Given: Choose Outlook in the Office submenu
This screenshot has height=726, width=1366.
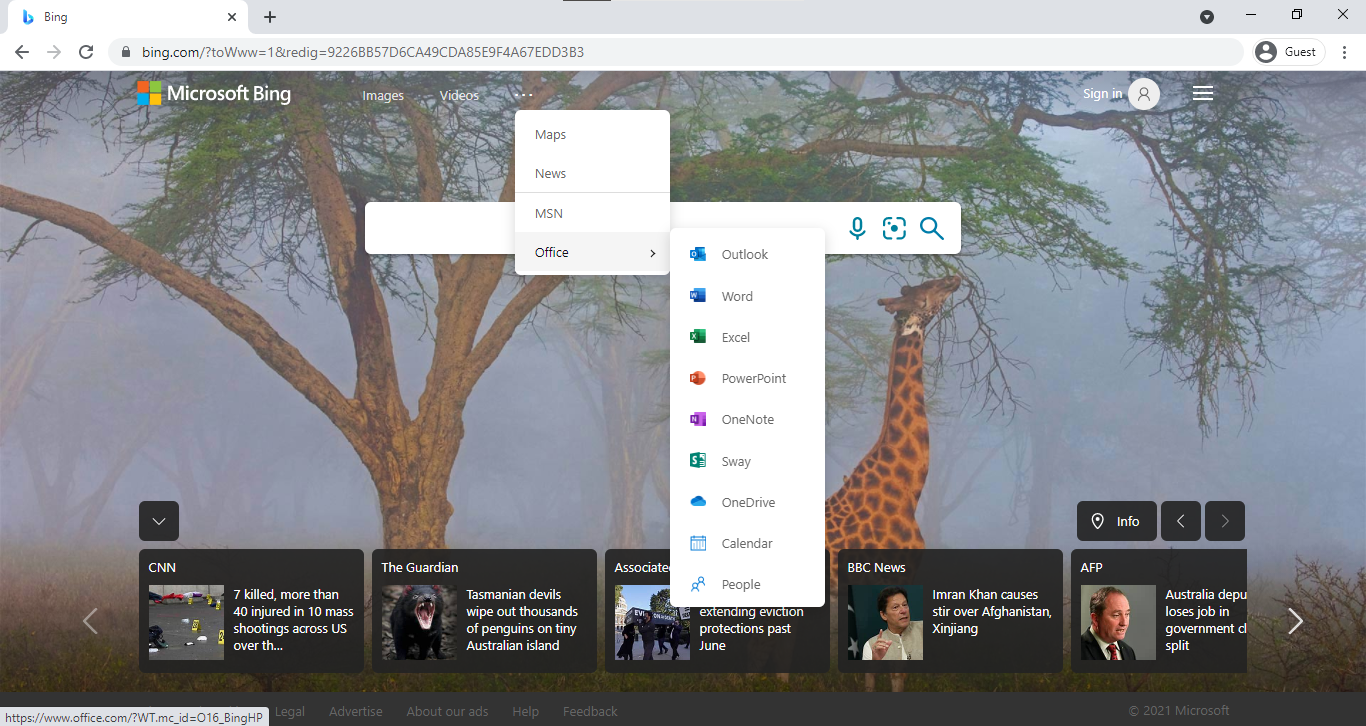Looking at the screenshot, I should (x=747, y=254).
